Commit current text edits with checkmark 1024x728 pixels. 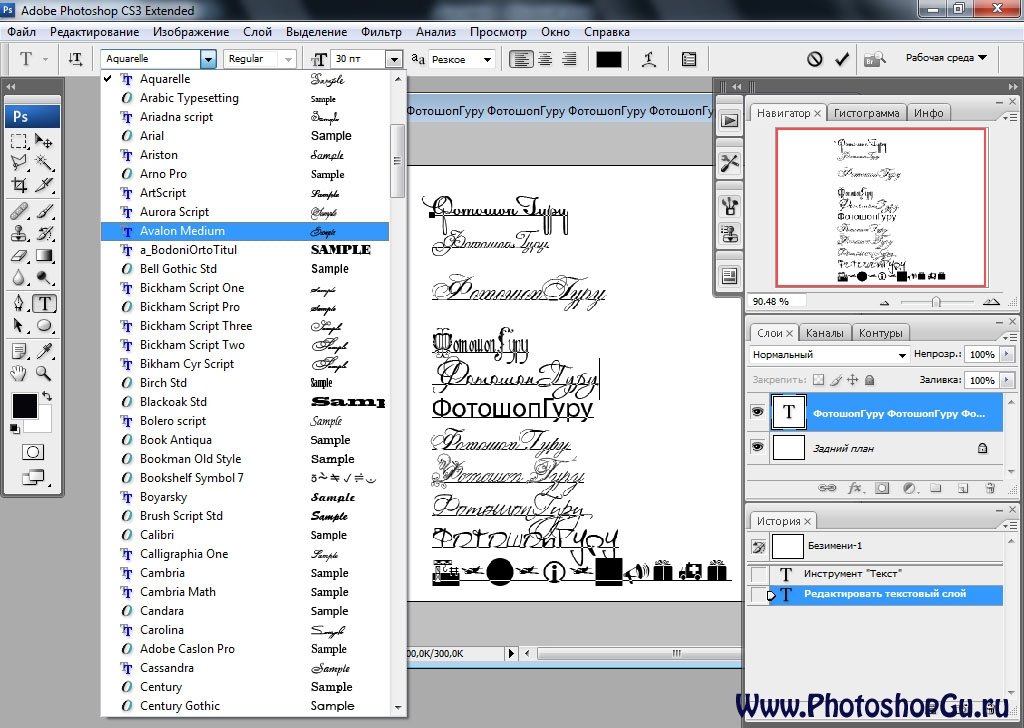(842, 59)
